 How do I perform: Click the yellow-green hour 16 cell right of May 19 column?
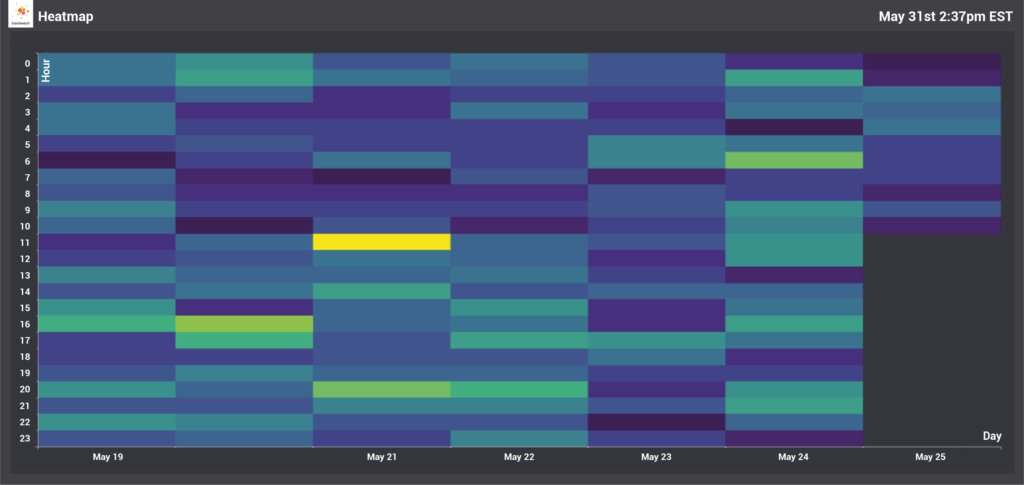coord(244,324)
